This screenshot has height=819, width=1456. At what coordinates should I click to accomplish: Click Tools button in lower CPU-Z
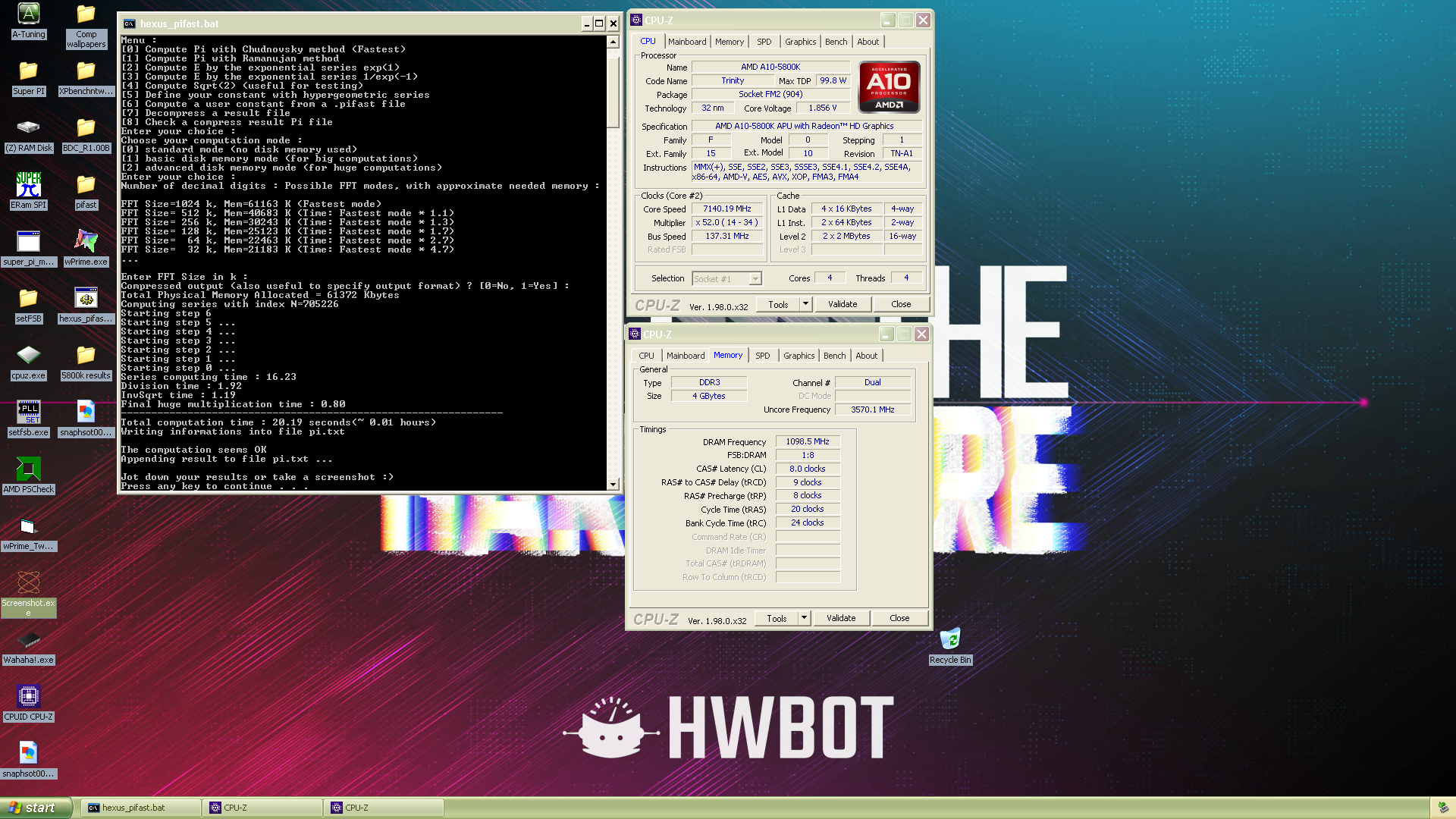point(777,618)
